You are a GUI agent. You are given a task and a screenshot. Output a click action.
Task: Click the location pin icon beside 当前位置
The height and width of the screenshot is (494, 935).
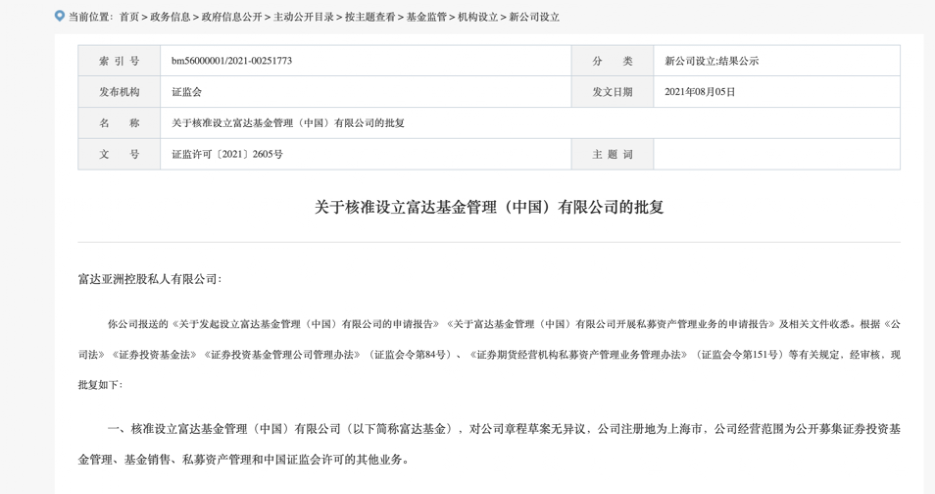coord(59,16)
